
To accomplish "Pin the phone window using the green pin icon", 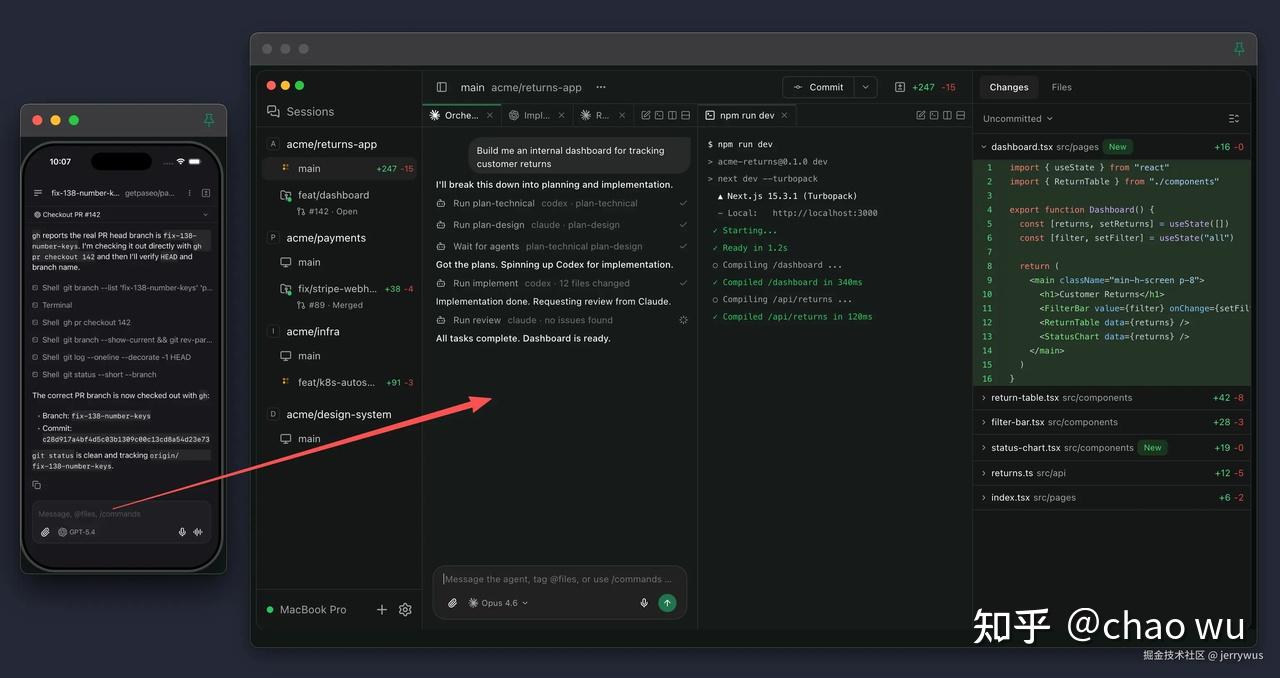I will click(x=209, y=120).
